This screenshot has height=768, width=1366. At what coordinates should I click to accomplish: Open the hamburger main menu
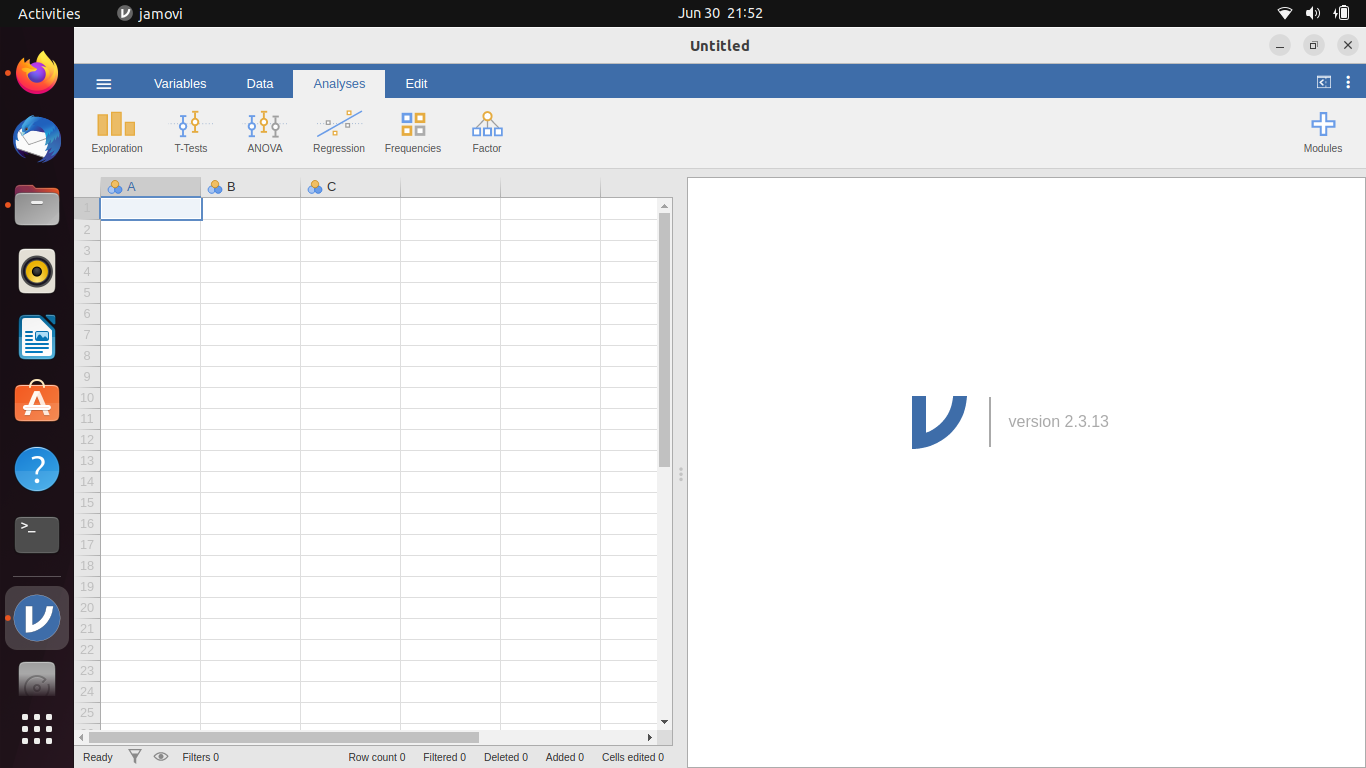[x=104, y=84]
